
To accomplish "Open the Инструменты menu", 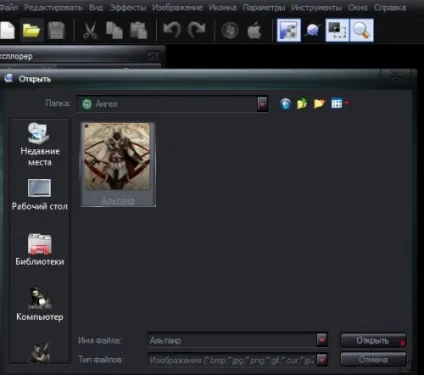I will [x=317, y=7].
